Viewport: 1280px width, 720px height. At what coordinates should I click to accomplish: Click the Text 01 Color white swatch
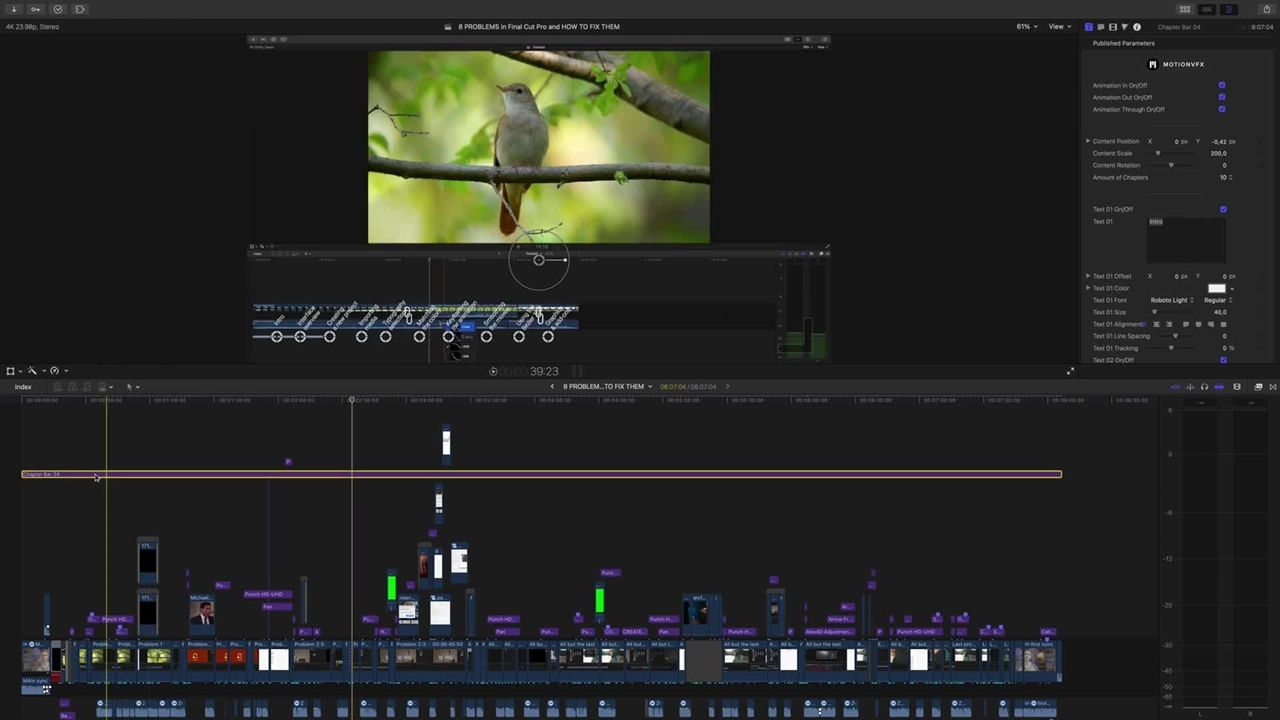click(1216, 288)
